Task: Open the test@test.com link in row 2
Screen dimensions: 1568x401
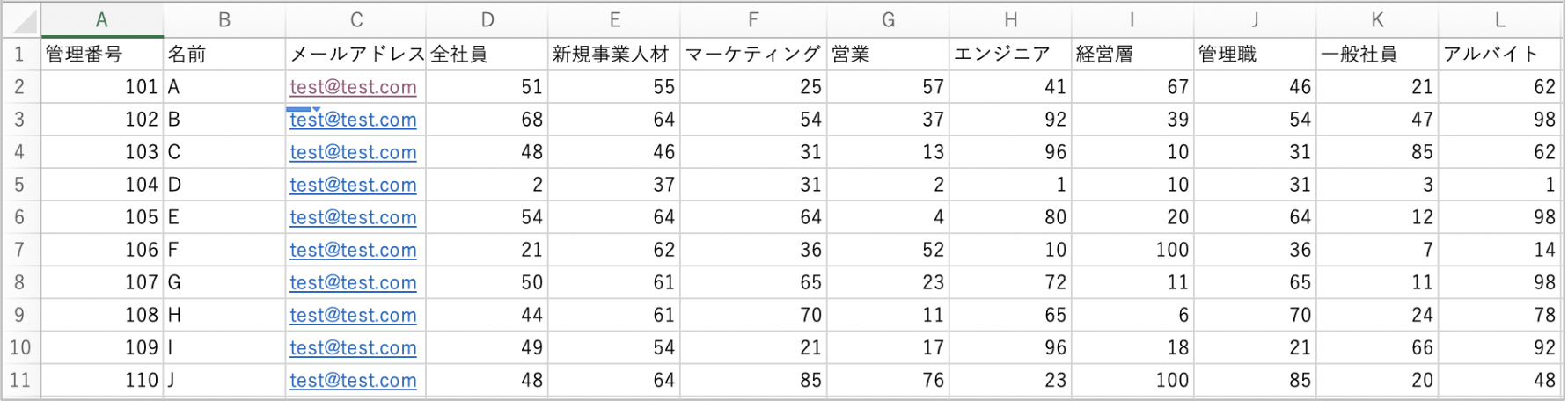Action: 353,87
